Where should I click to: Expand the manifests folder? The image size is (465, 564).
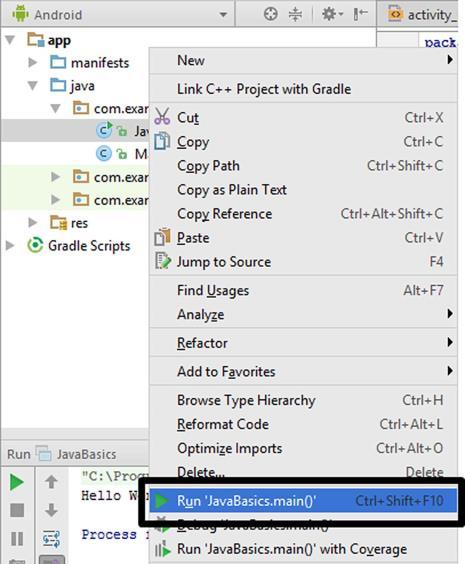pos(33,63)
